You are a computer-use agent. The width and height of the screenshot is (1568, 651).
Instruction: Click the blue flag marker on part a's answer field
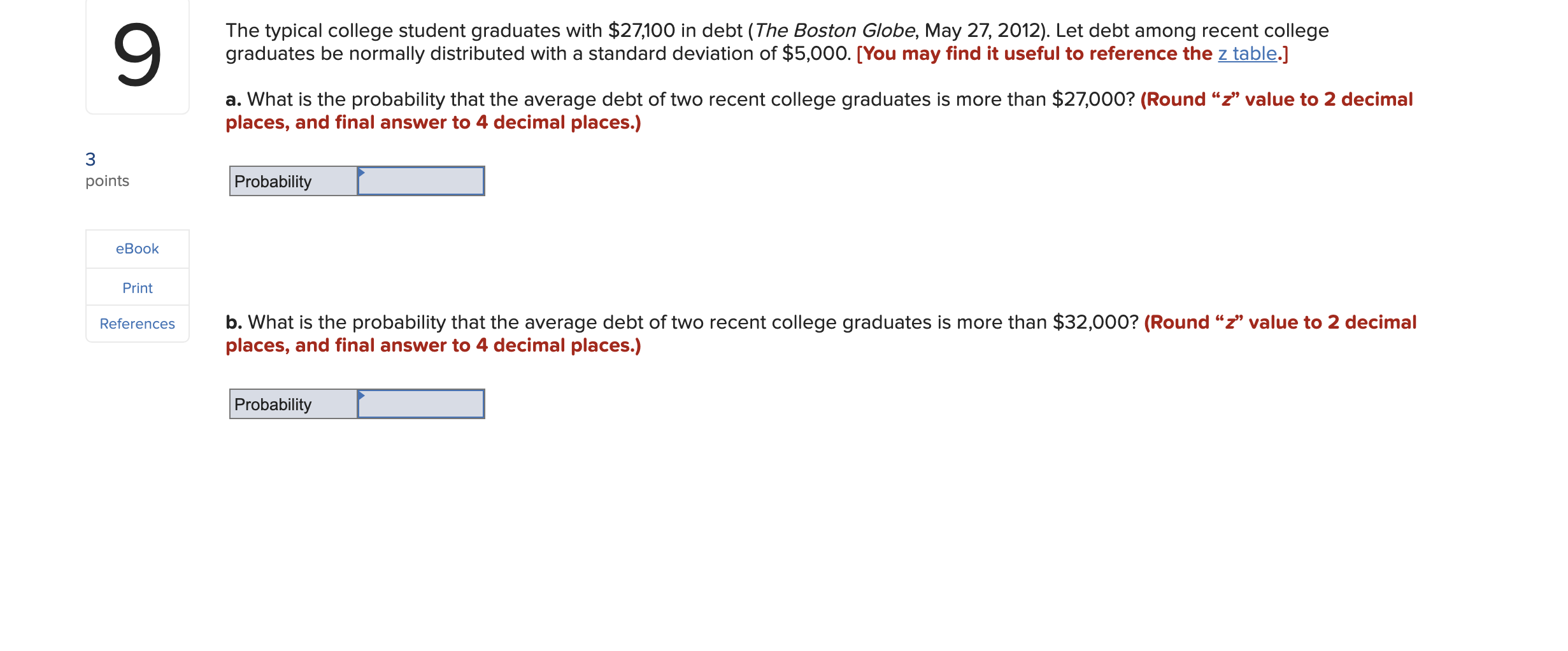[x=362, y=173]
